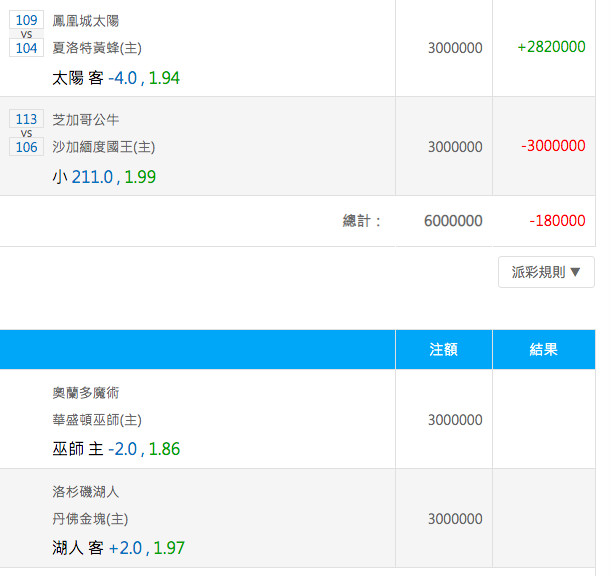Viewport: 611px width, 576px height.
Task: Click the 巫師 主 -2.0, 1.86 bet line
Action: pos(116,449)
